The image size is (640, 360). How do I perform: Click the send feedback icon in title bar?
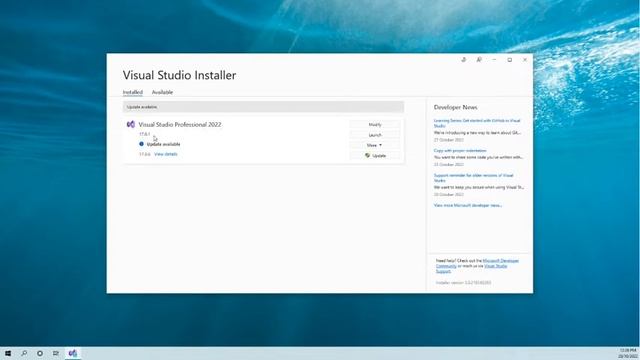[x=479, y=60]
